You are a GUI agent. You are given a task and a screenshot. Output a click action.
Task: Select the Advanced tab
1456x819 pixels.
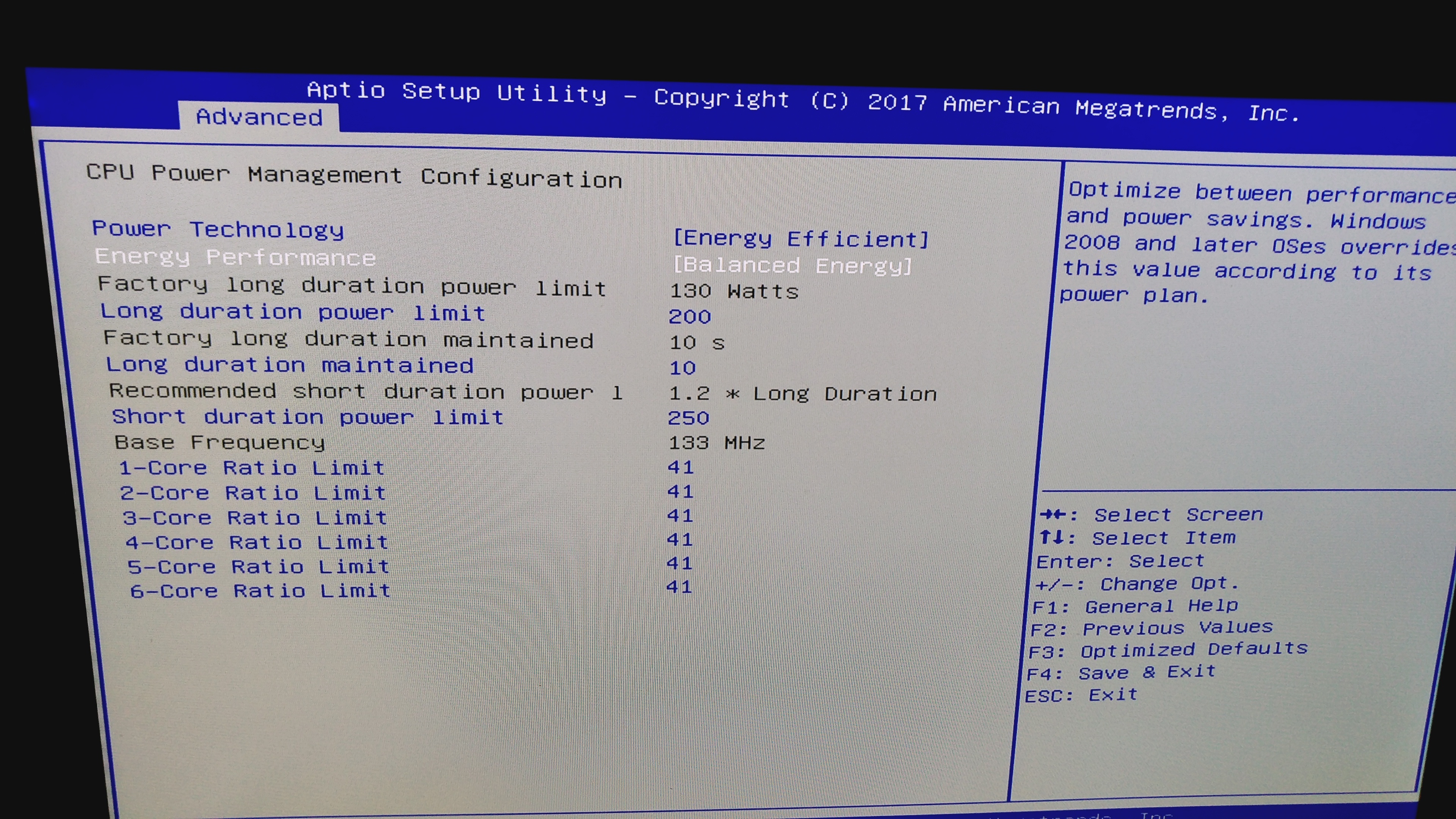(259, 117)
